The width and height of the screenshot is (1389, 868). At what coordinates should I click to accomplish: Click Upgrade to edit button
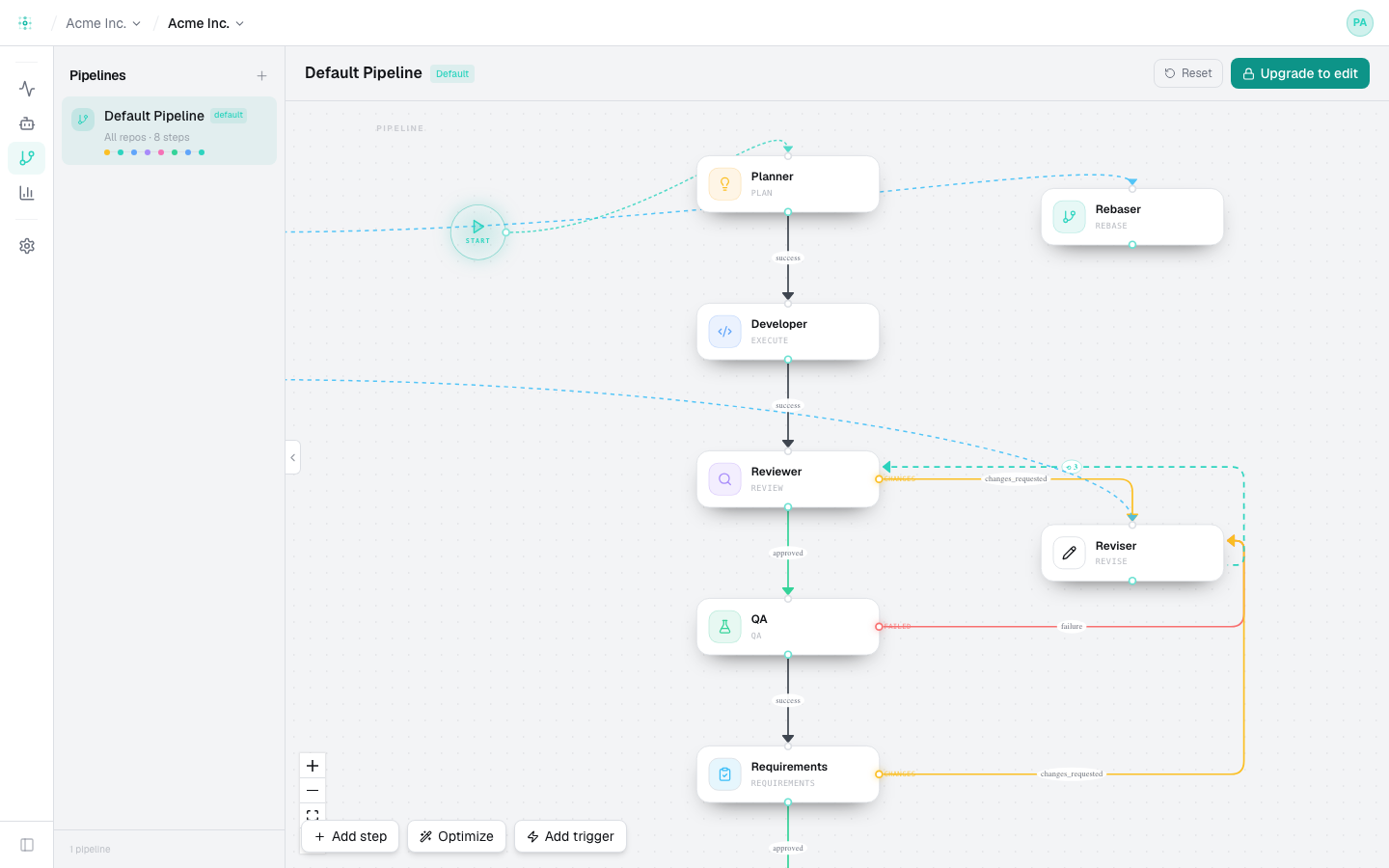click(x=1300, y=73)
